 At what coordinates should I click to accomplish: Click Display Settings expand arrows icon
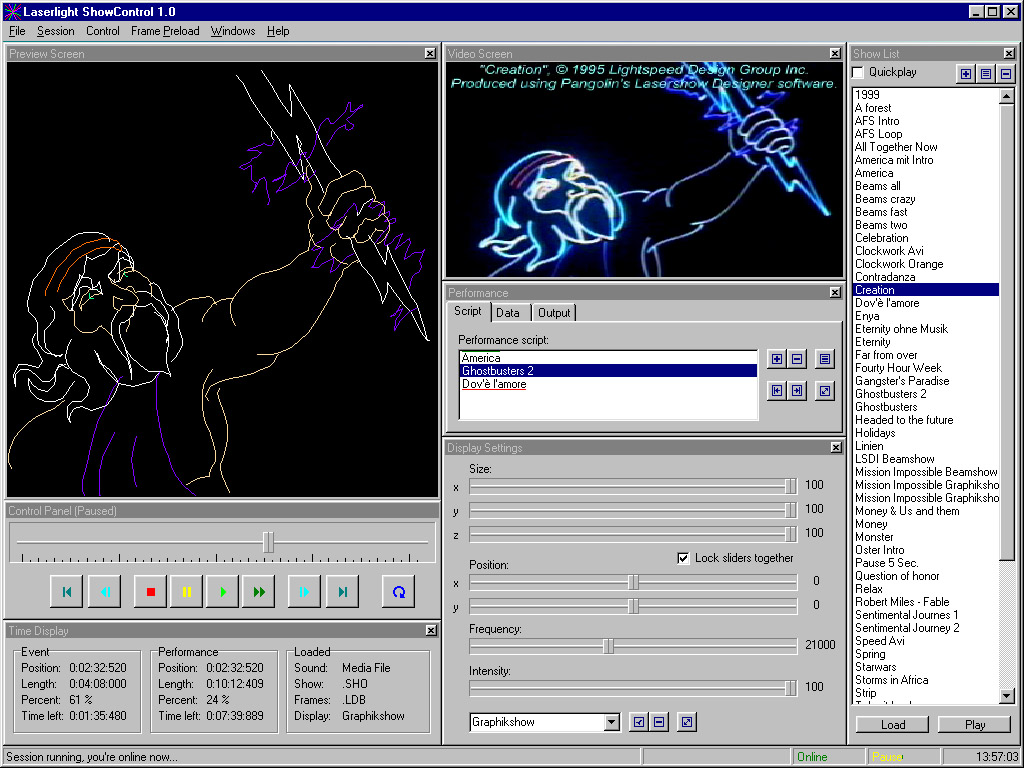[x=686, y=722]
